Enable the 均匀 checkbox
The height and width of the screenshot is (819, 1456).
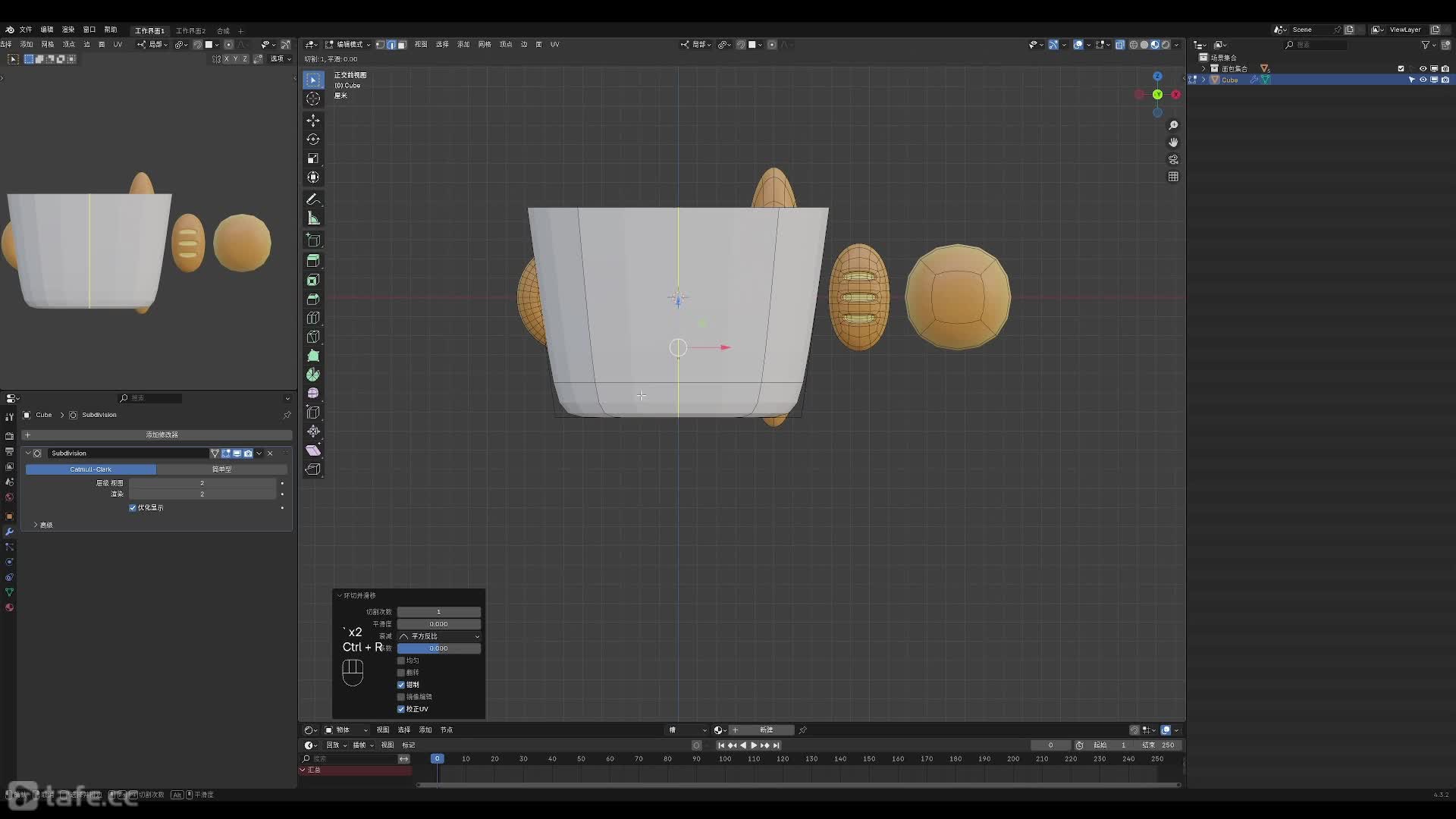click(401, 661)
